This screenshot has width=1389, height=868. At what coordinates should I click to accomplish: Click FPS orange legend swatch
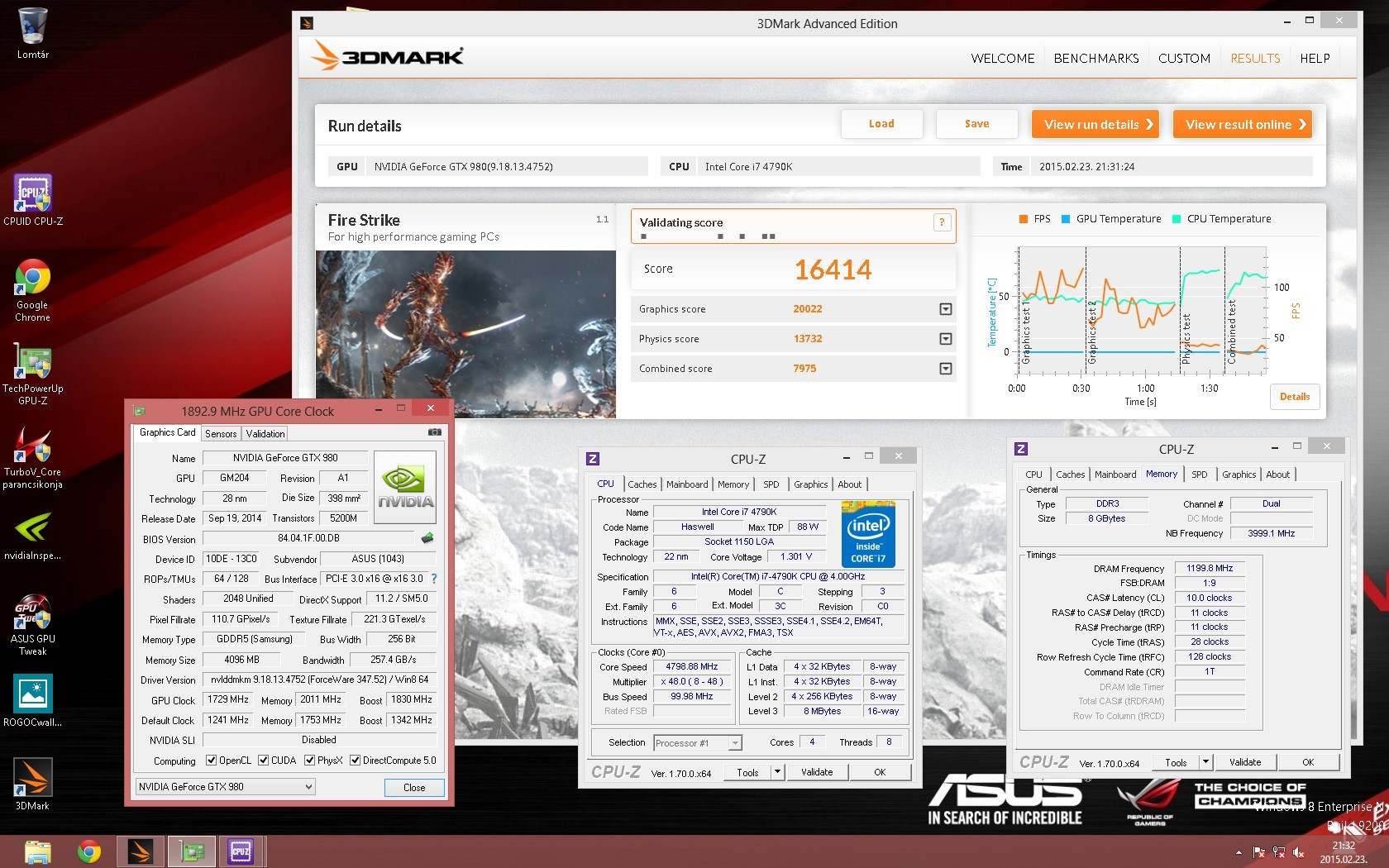(x=1024, y=219)
